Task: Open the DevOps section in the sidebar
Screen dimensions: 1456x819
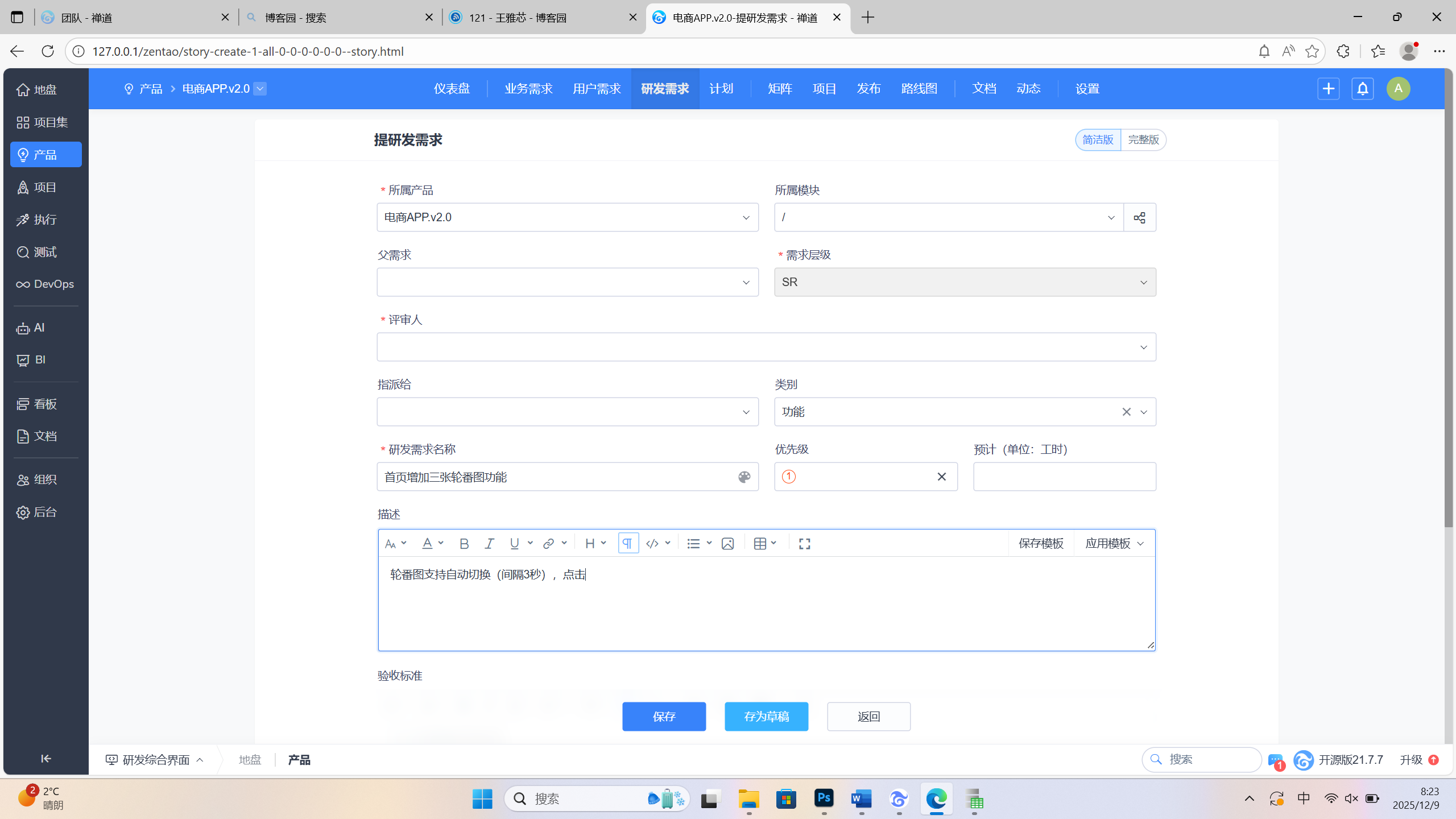Action: pyautogui.click(x=45, y=283)
